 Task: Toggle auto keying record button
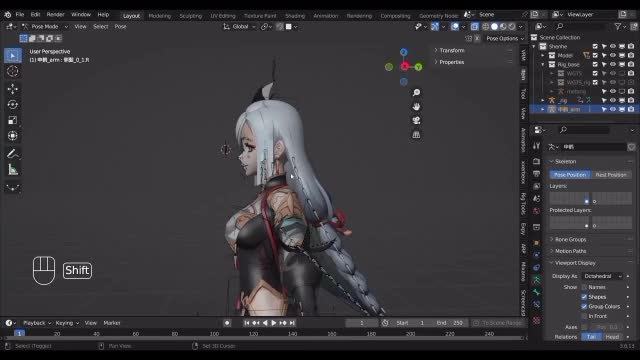(x=227, y=323)
